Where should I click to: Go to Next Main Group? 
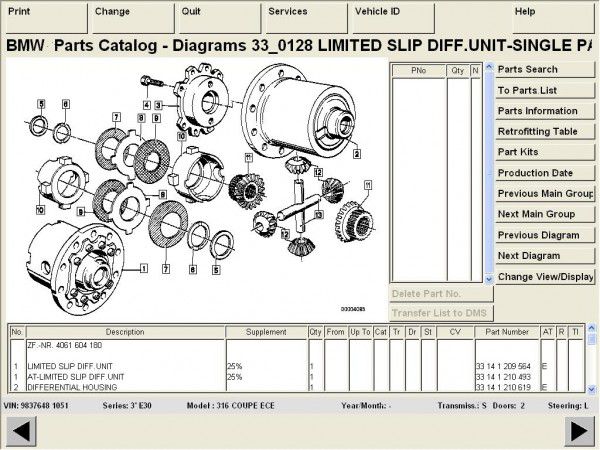pos(545,214)
